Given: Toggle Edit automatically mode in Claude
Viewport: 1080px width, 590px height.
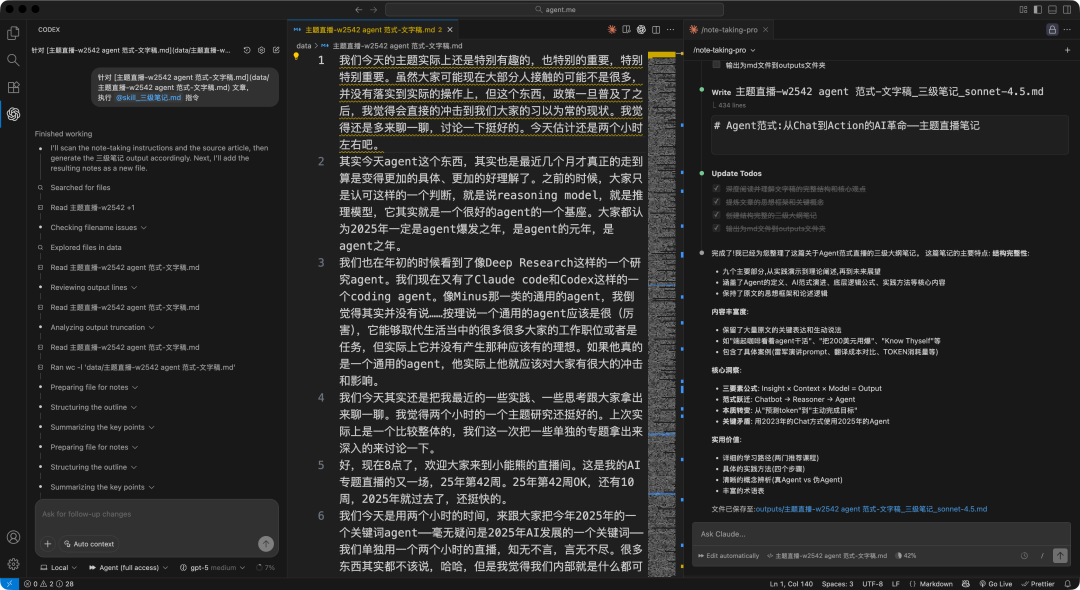Looking at the screenshot, I should [x=728, y=556].
